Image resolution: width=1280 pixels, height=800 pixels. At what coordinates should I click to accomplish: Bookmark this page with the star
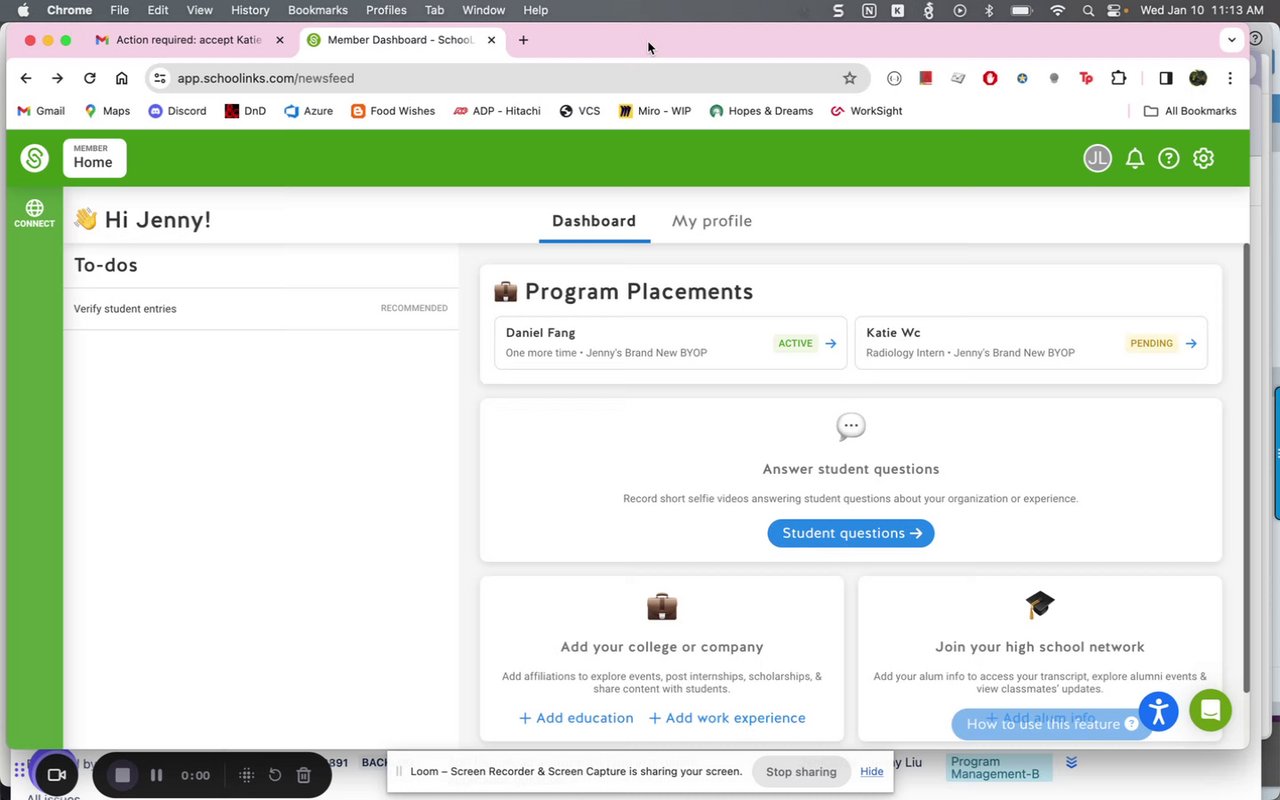[x=849, y=78]
